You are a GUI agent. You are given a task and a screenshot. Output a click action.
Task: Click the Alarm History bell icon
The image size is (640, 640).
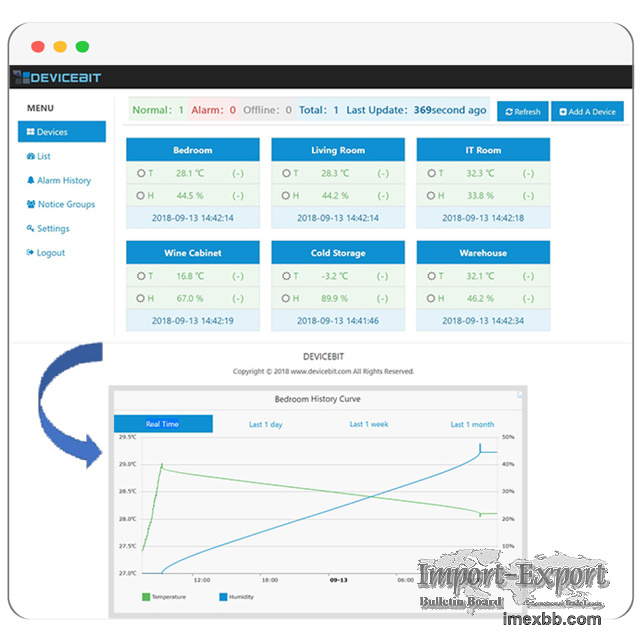(x=30, y=180)
